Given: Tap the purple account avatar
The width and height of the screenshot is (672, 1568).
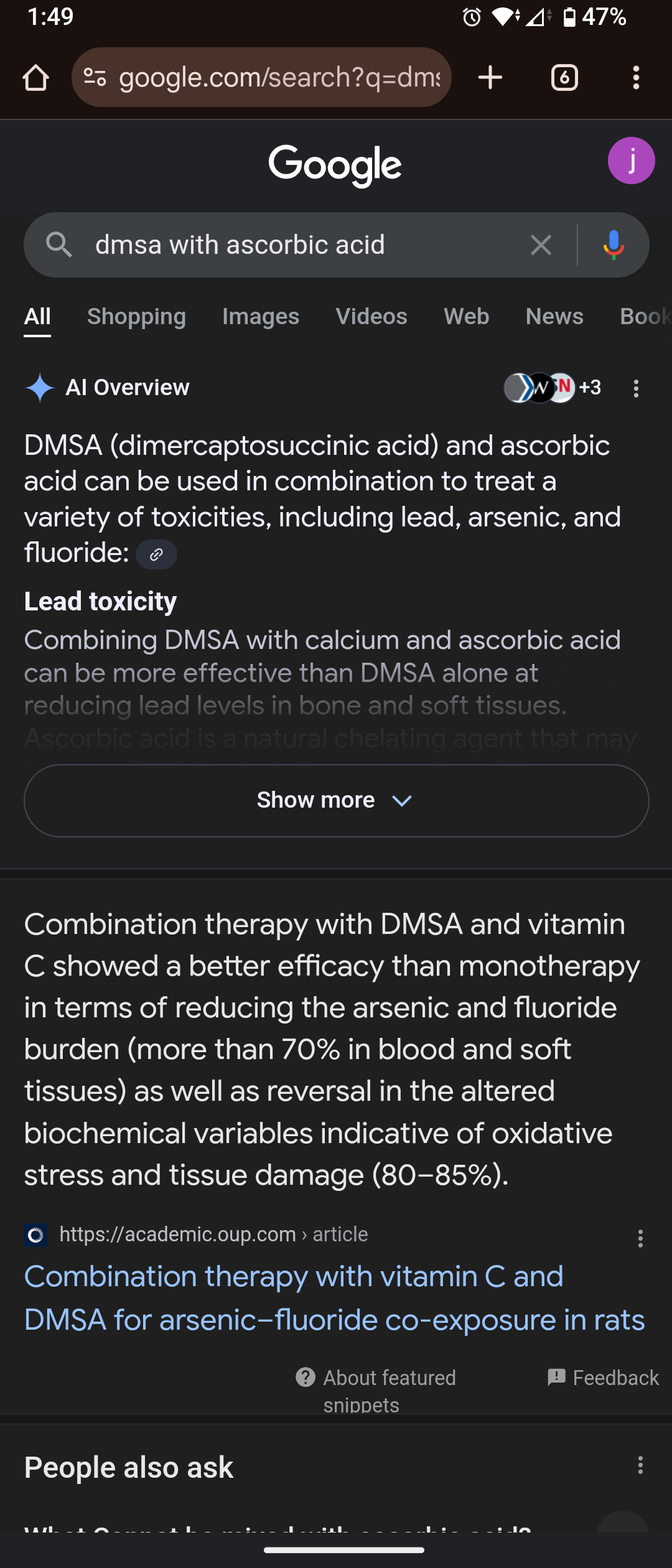Looking at the screenshot, I should (x=631, y=161).
